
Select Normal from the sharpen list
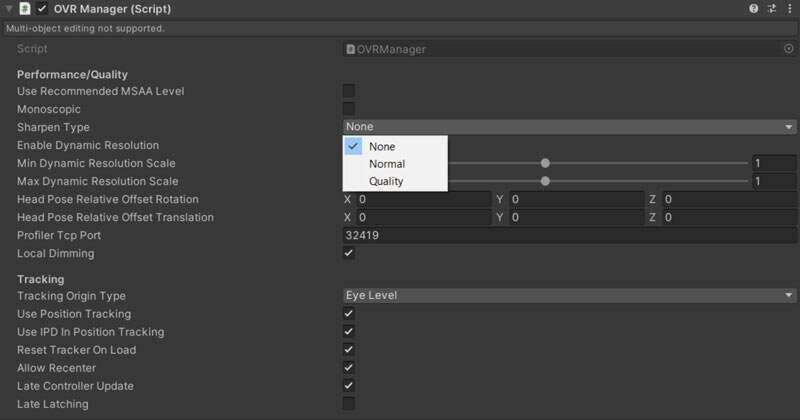387,164
